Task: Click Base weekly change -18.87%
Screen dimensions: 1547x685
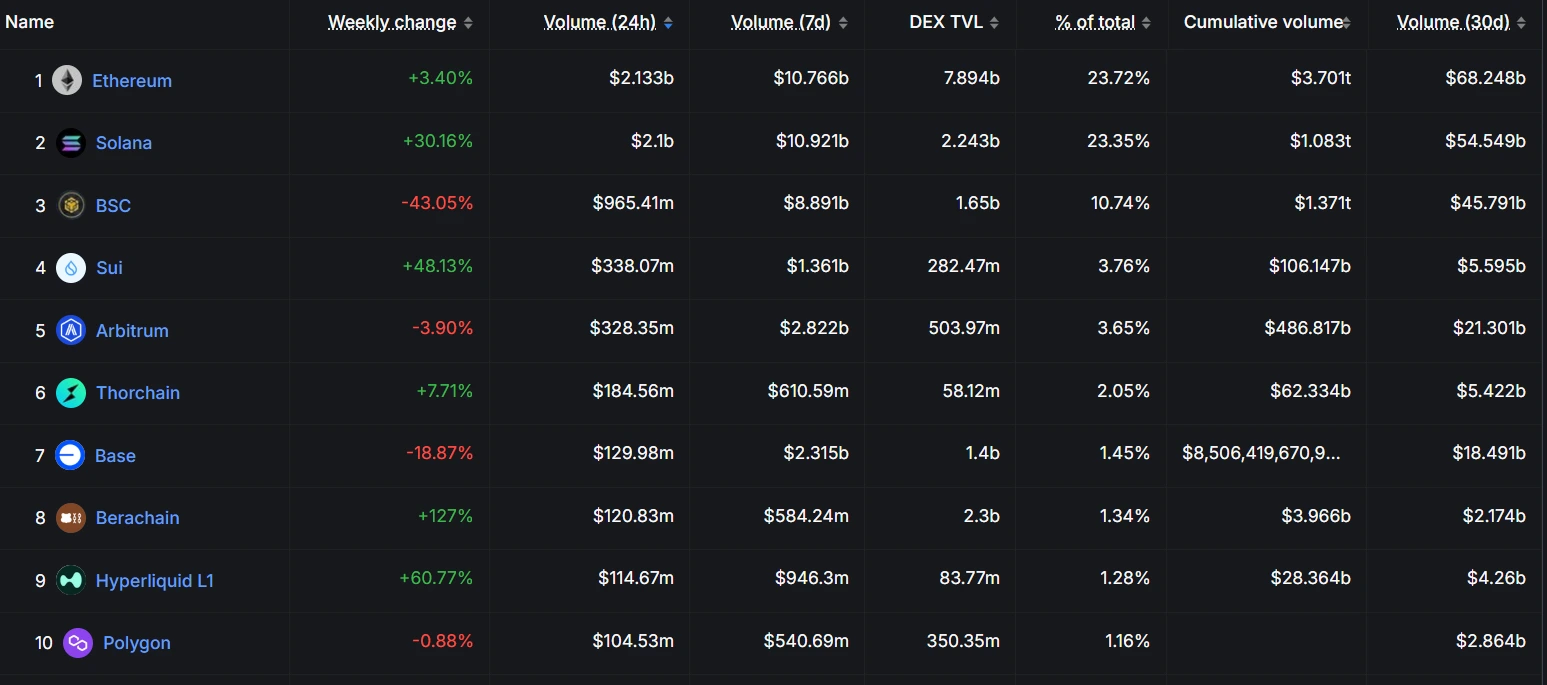Action: click(440, 453)
